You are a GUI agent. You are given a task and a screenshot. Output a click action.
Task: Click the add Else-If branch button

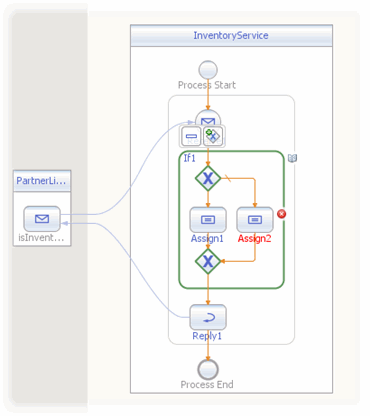click(x=213, y=136)
